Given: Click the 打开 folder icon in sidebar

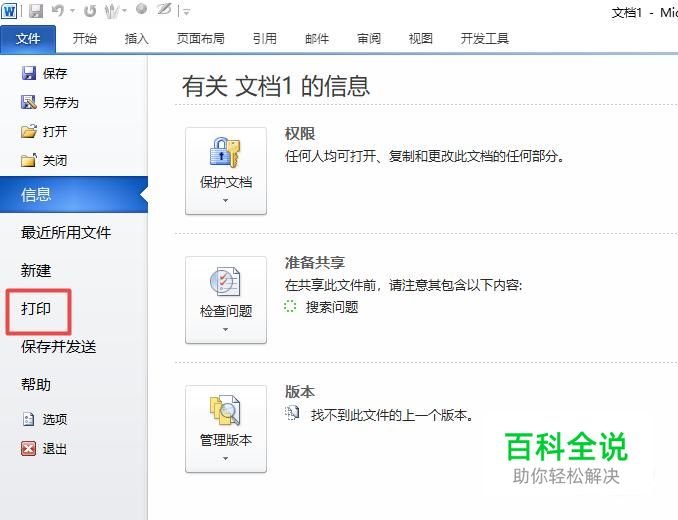Looking at the screenshot, I should click(29, 131).
